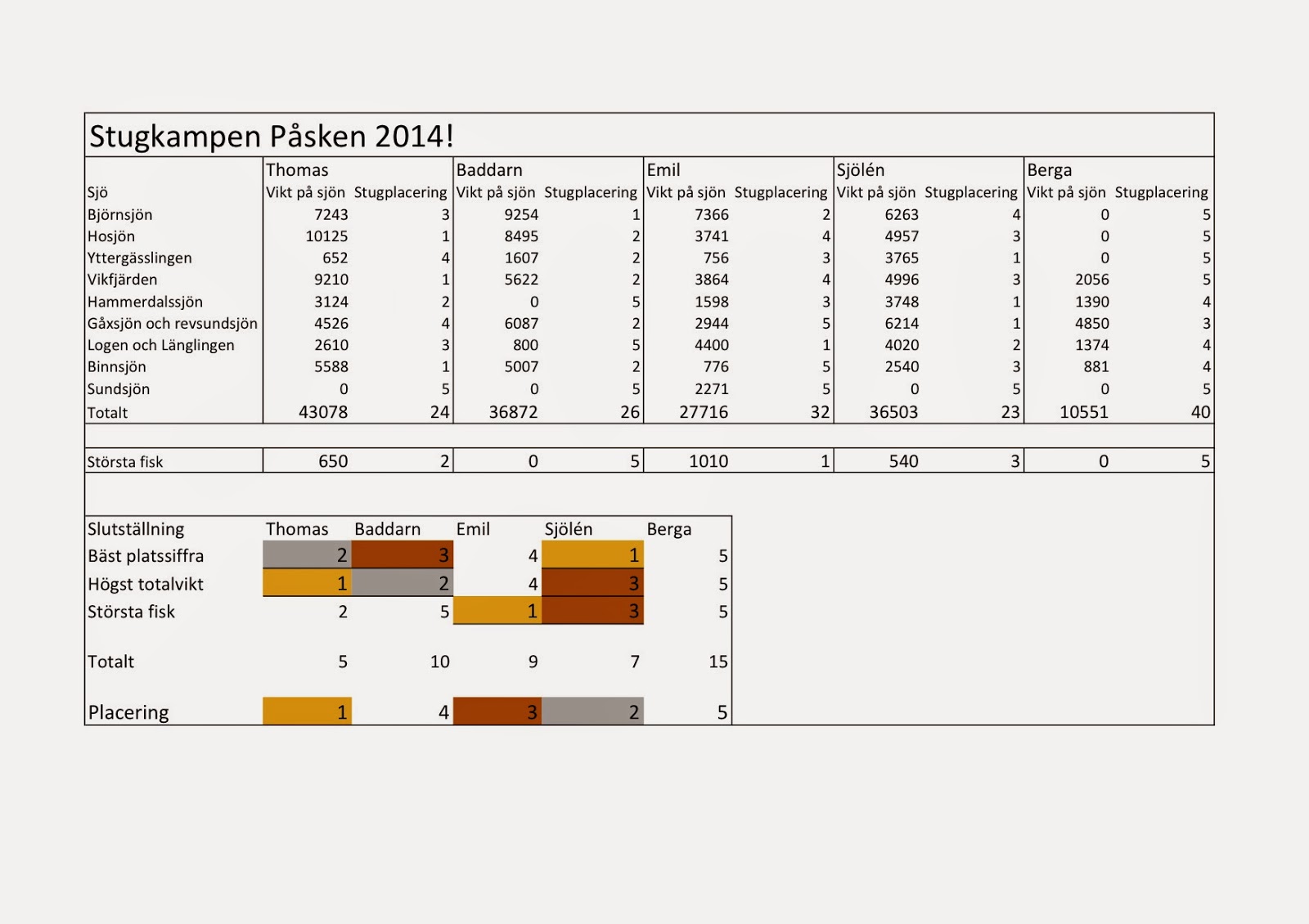
Task: Click the title 'Stugkampen Påsken 2014!'
Action: point(271,136)
